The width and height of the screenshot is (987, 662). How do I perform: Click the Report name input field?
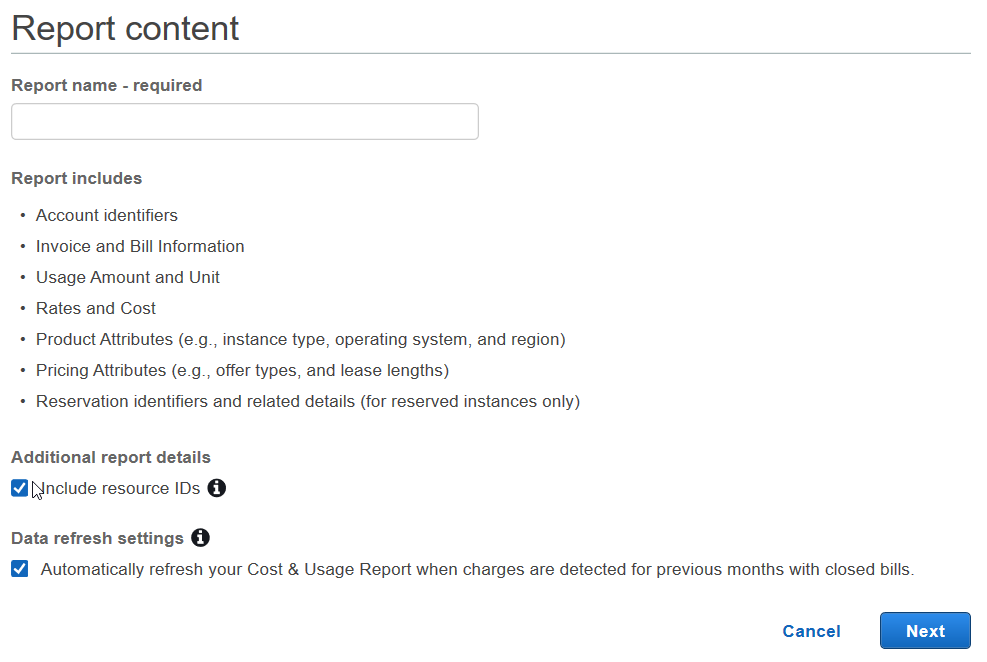coord(244,122)
